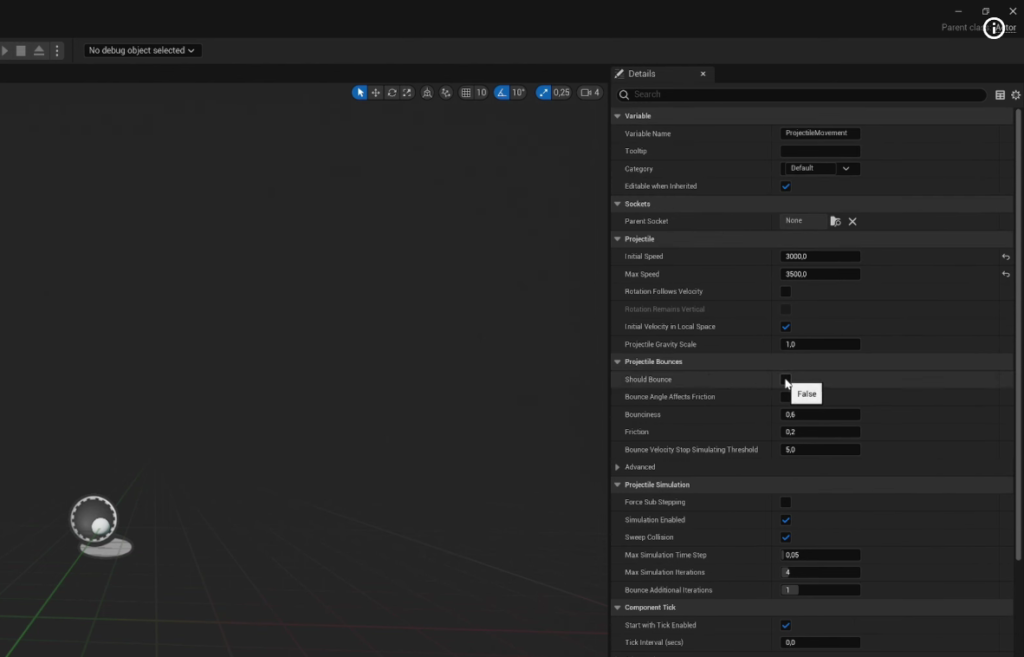Click the Play simulation button

click(x=5, y=50)
